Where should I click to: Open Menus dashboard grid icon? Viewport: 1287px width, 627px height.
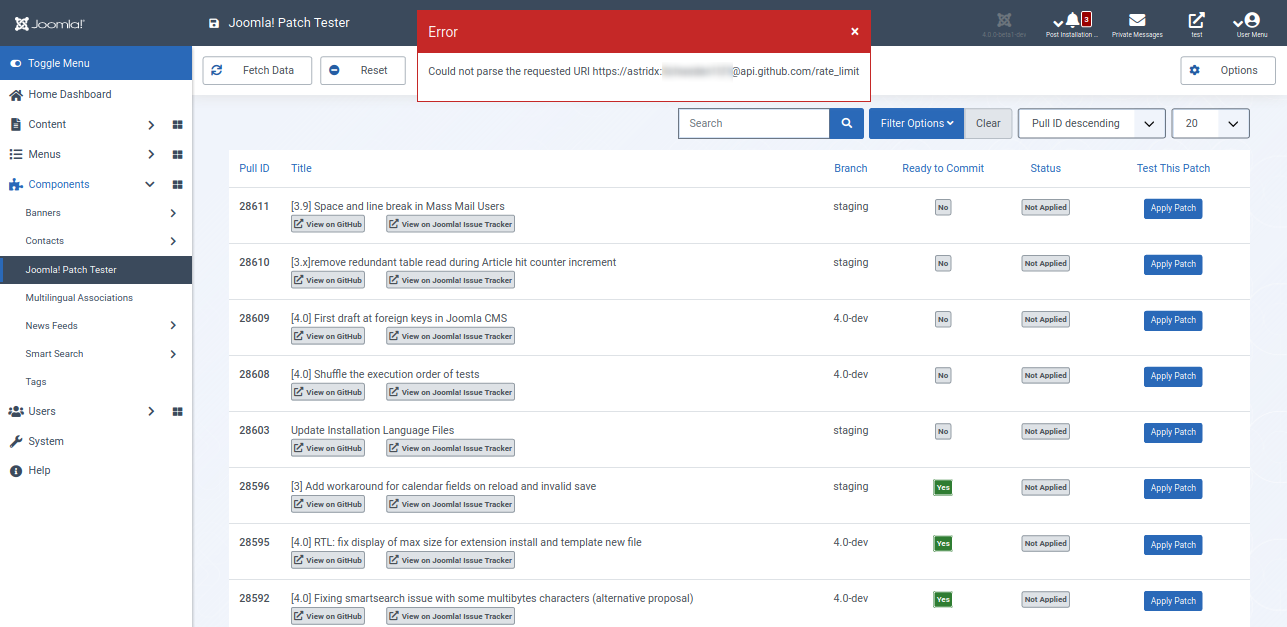pos(178,155)
